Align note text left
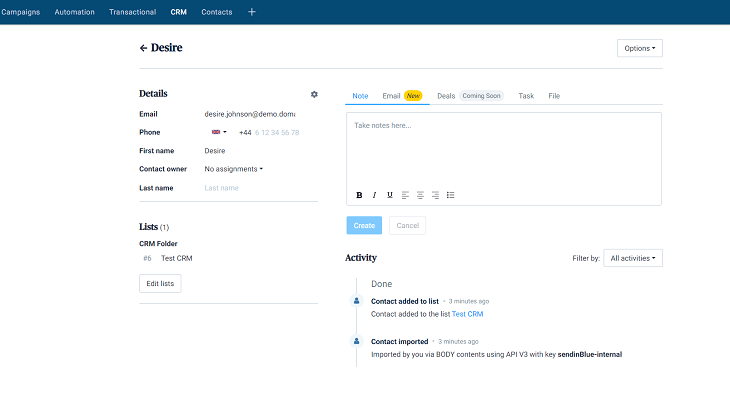Image resolution: width=730 pixels, height=394 pixels. tap(405, 195)
